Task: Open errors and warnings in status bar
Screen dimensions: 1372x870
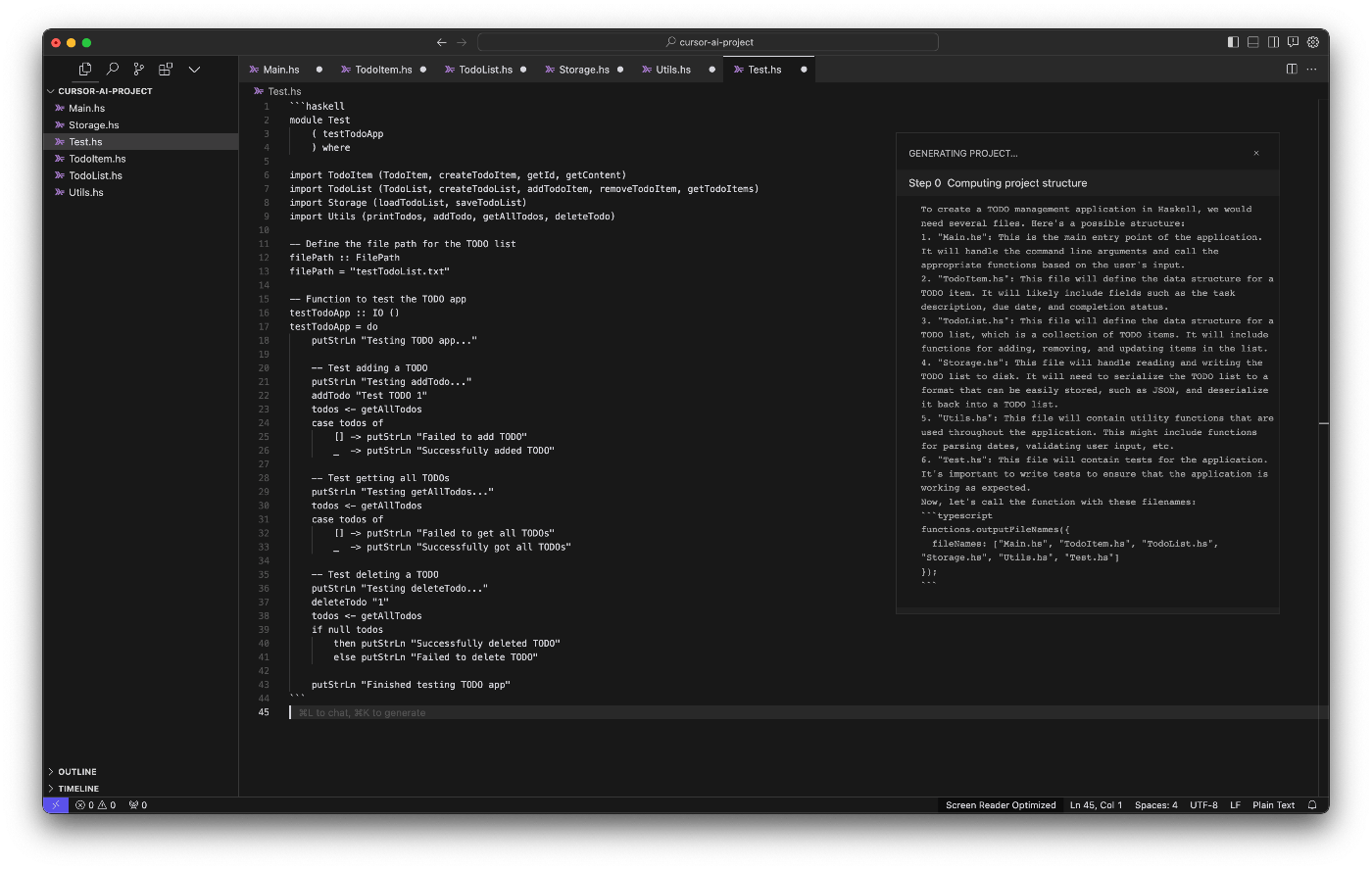Action: tap(96, 805)
